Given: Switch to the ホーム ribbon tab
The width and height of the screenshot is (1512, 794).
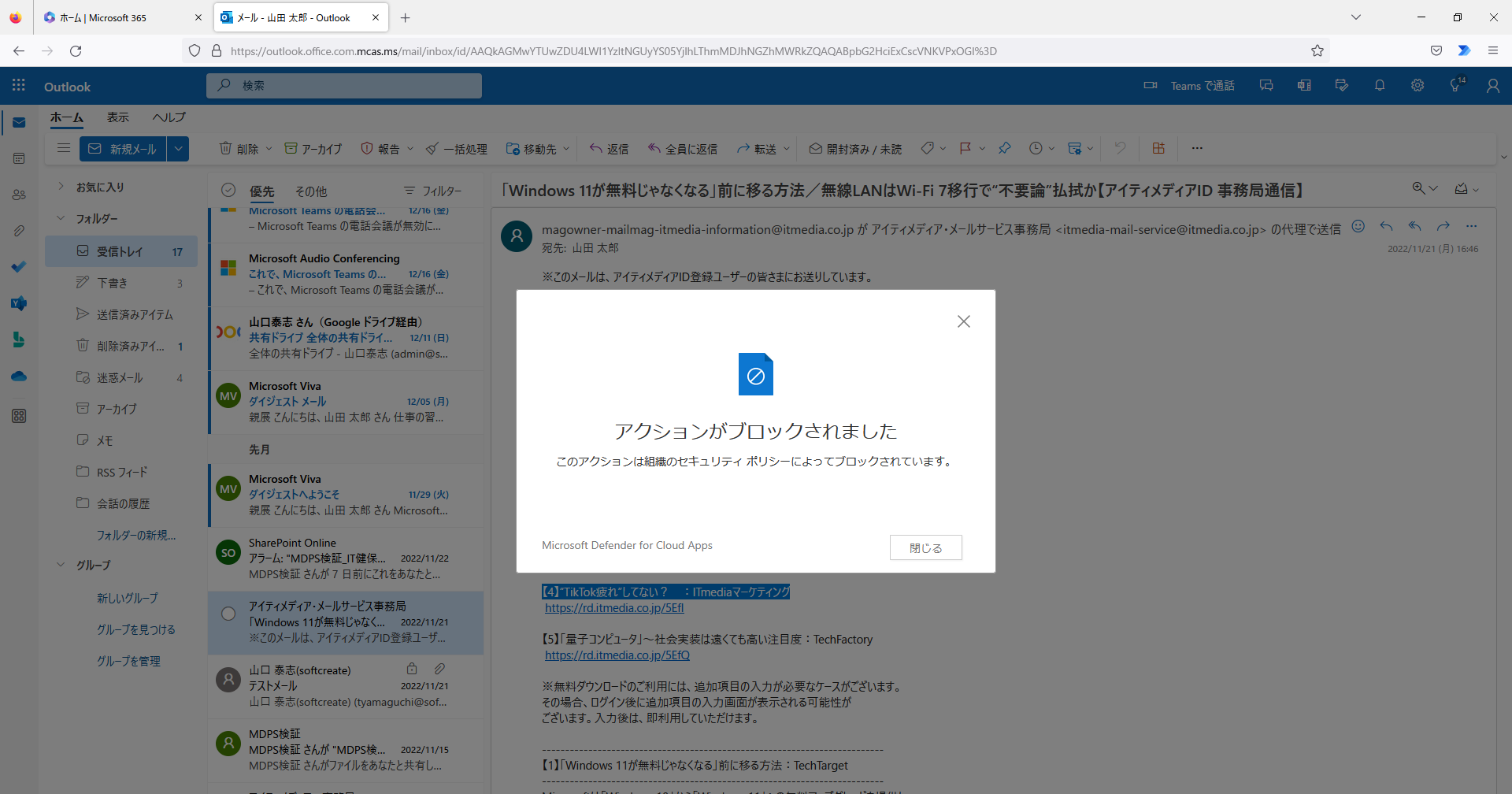Looking at the screenshot, I should [67, 117].
